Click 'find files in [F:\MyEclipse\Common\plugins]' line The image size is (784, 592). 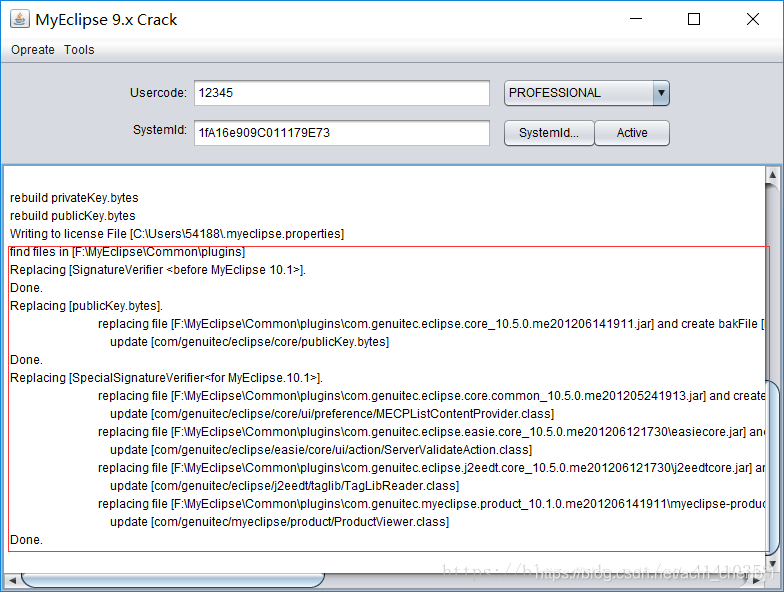point(128,252)
